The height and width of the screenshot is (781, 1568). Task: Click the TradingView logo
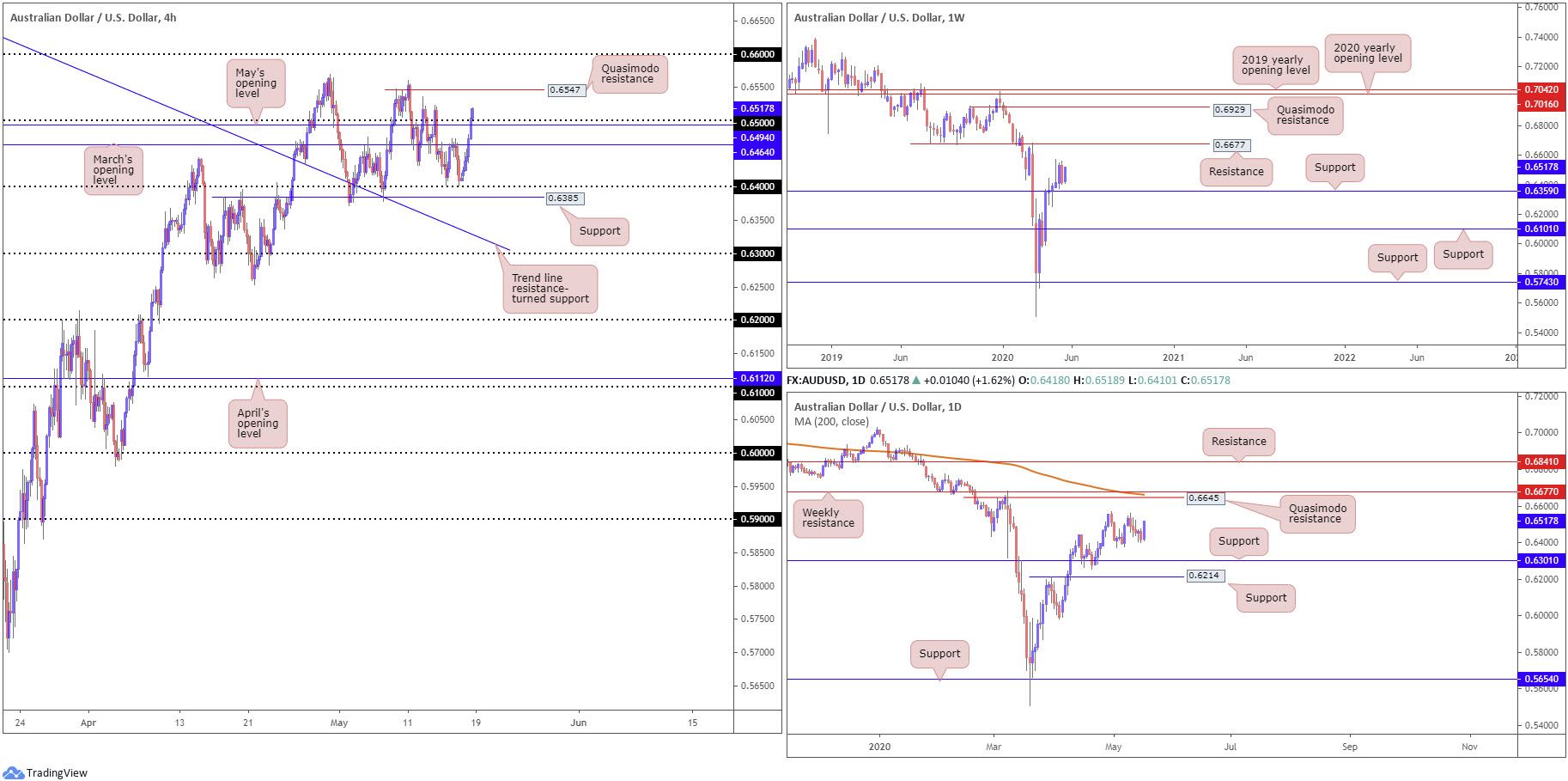[45, 772]
